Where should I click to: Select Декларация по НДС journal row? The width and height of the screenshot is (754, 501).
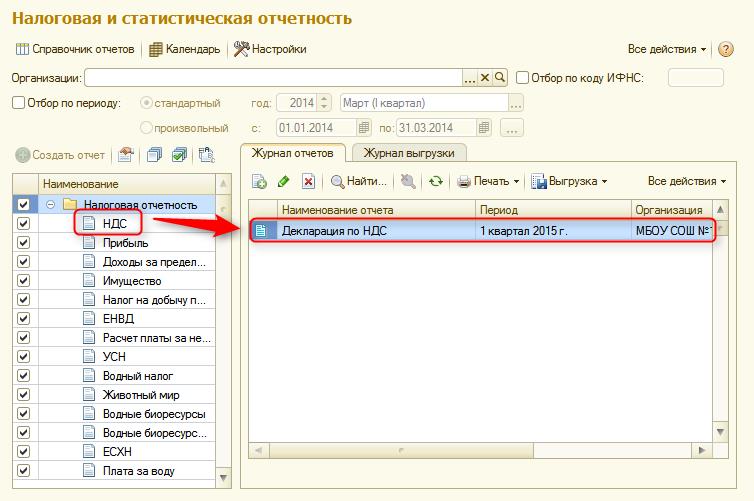(480, 231)
